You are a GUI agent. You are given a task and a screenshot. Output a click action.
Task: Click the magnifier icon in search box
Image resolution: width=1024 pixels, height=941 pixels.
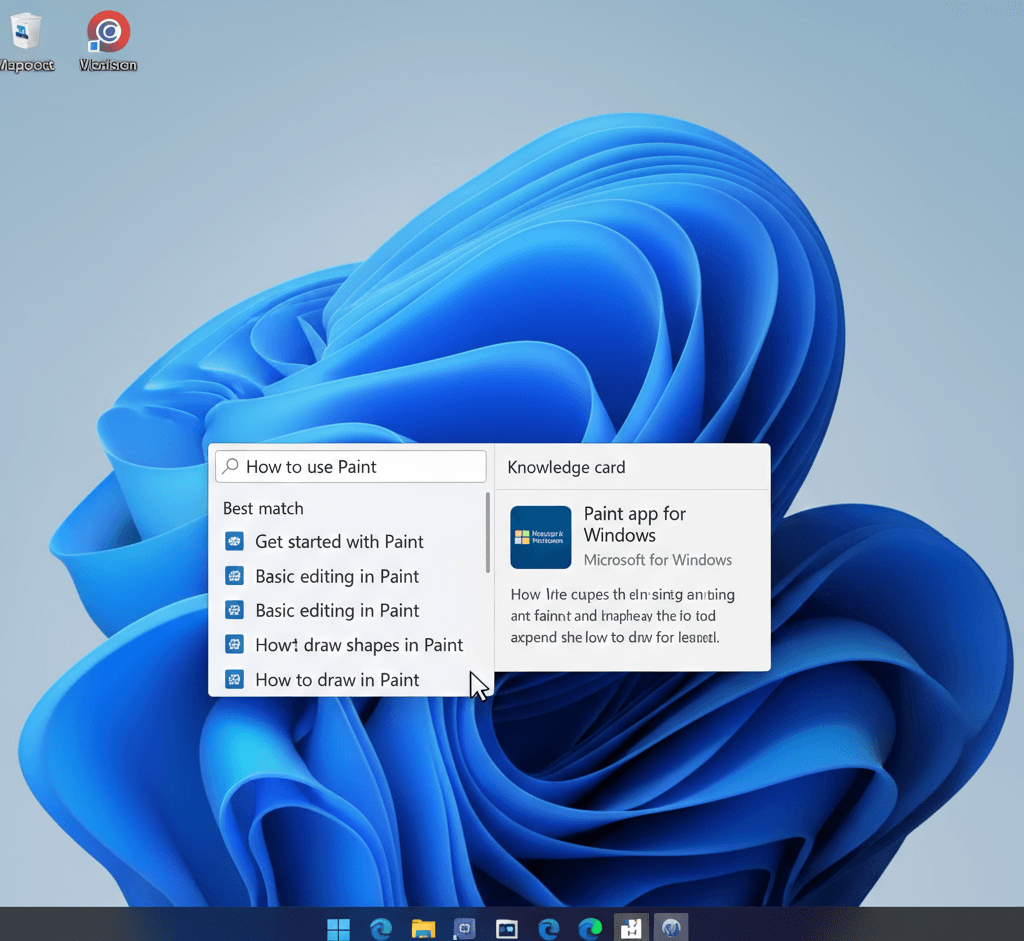[231, 467]
